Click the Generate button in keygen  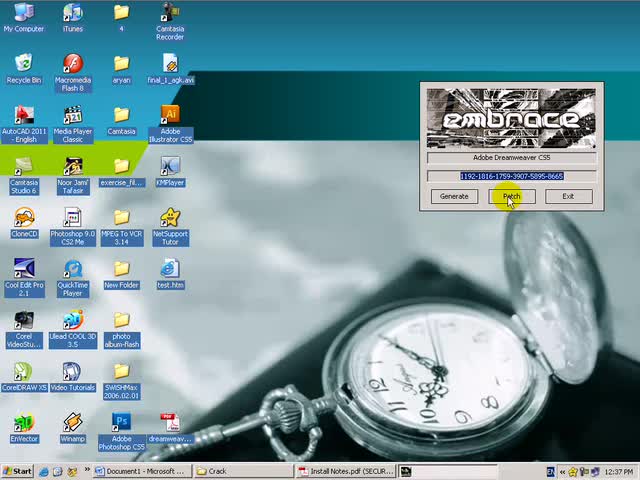454,196
